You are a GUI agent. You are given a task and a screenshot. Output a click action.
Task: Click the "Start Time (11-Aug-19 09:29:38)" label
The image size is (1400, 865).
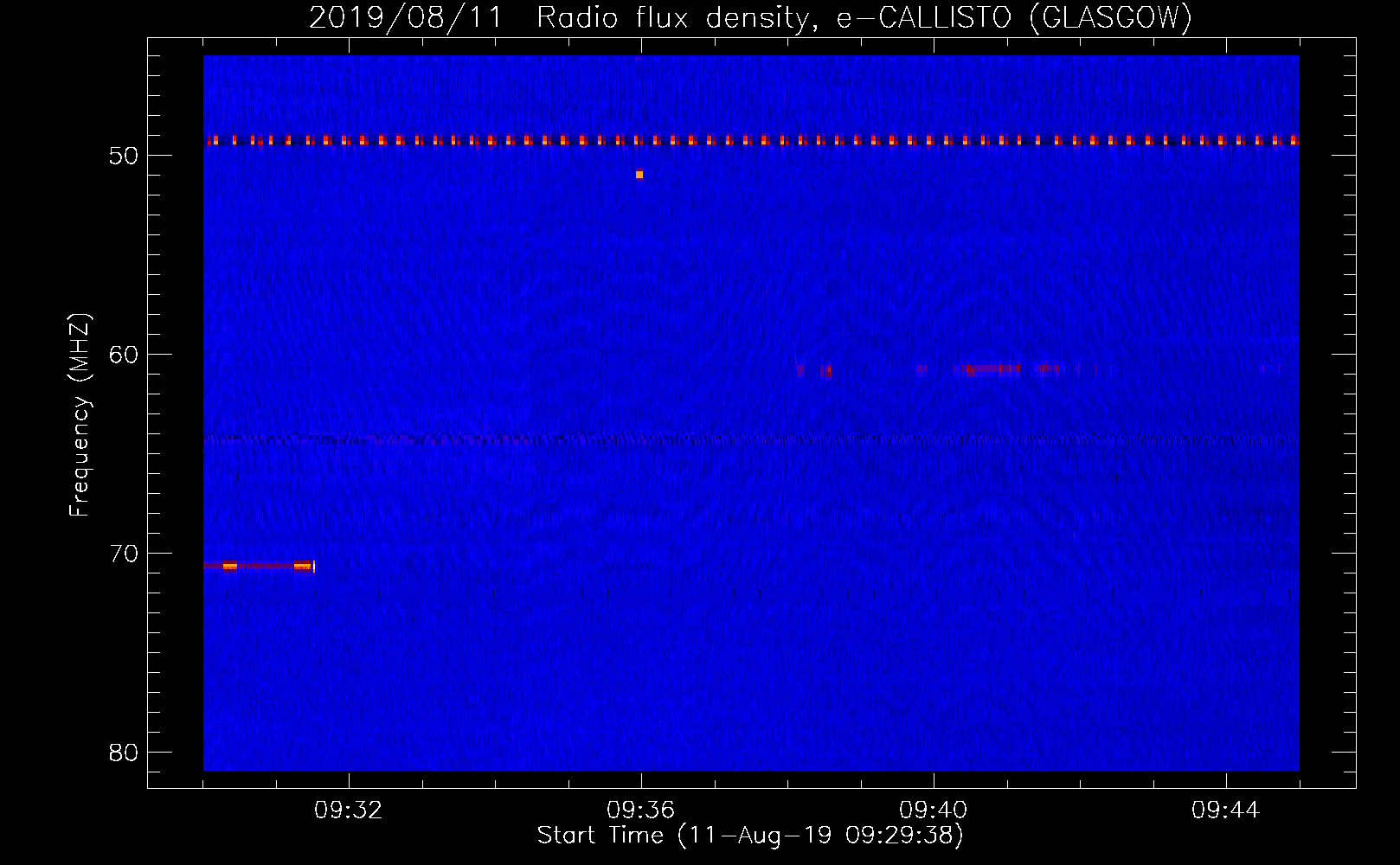click(x=750, y=836)
